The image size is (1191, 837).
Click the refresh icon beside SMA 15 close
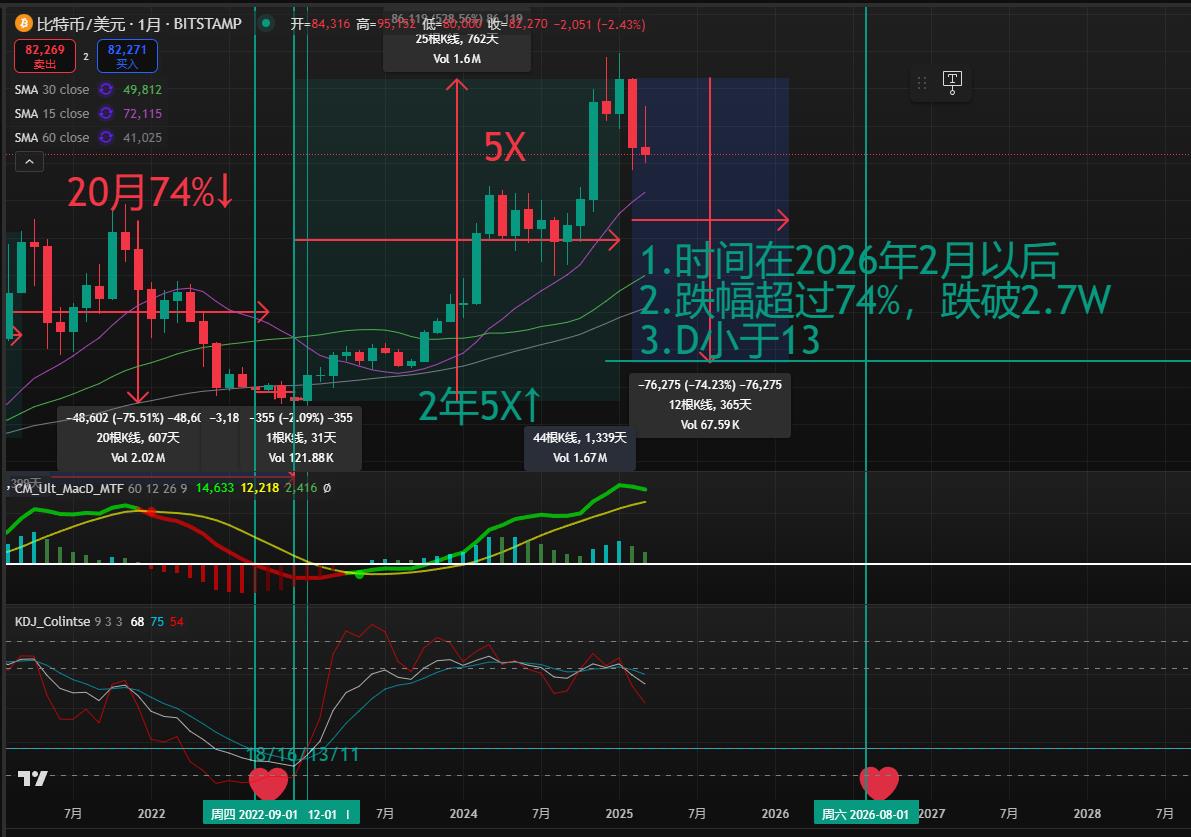click(106, 113)
